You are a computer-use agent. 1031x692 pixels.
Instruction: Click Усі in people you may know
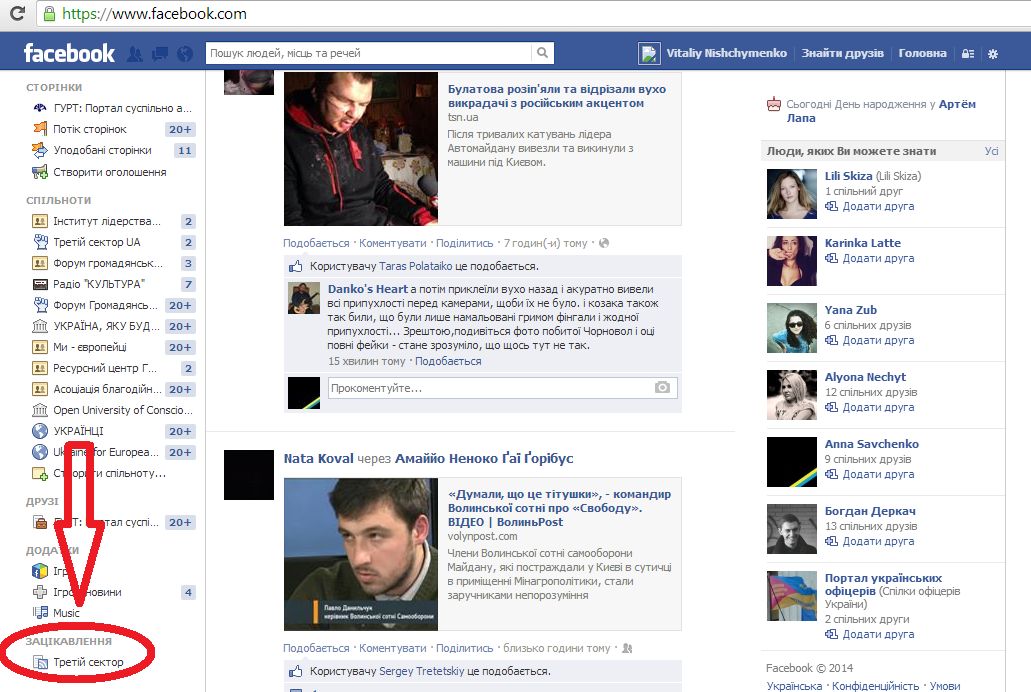click(x=991, y=151)
